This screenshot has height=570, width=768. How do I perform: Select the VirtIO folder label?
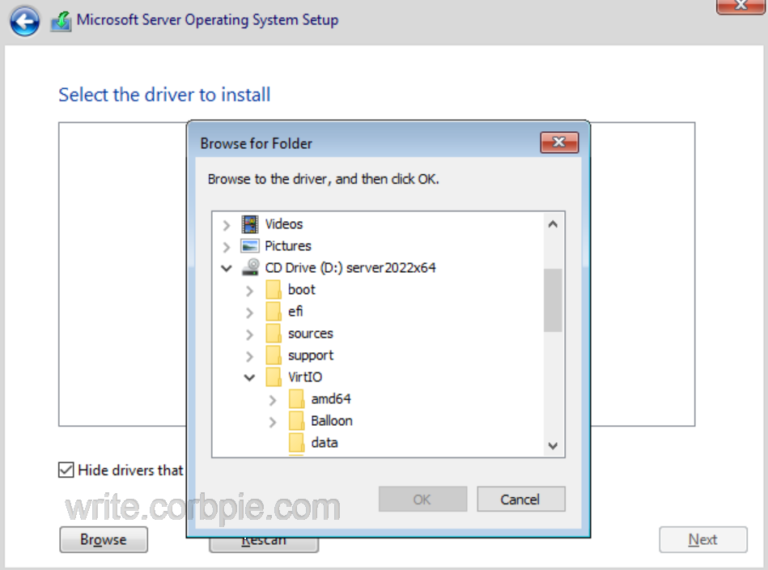pos(305,377)
